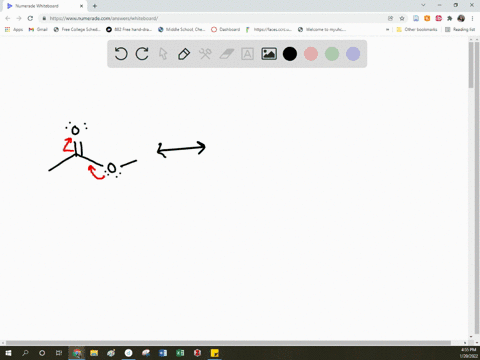The height and width of the screenshot is (360, 480).
Task: Open the crossed tools icon
Action: pyautogui.click(x=205, y=54)
